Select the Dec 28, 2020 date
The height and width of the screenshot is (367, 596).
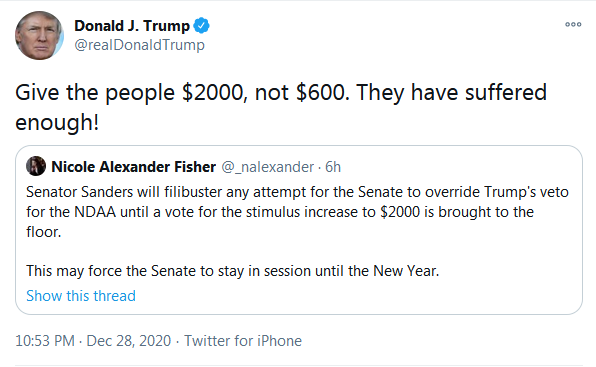click(x=129, y=341)
